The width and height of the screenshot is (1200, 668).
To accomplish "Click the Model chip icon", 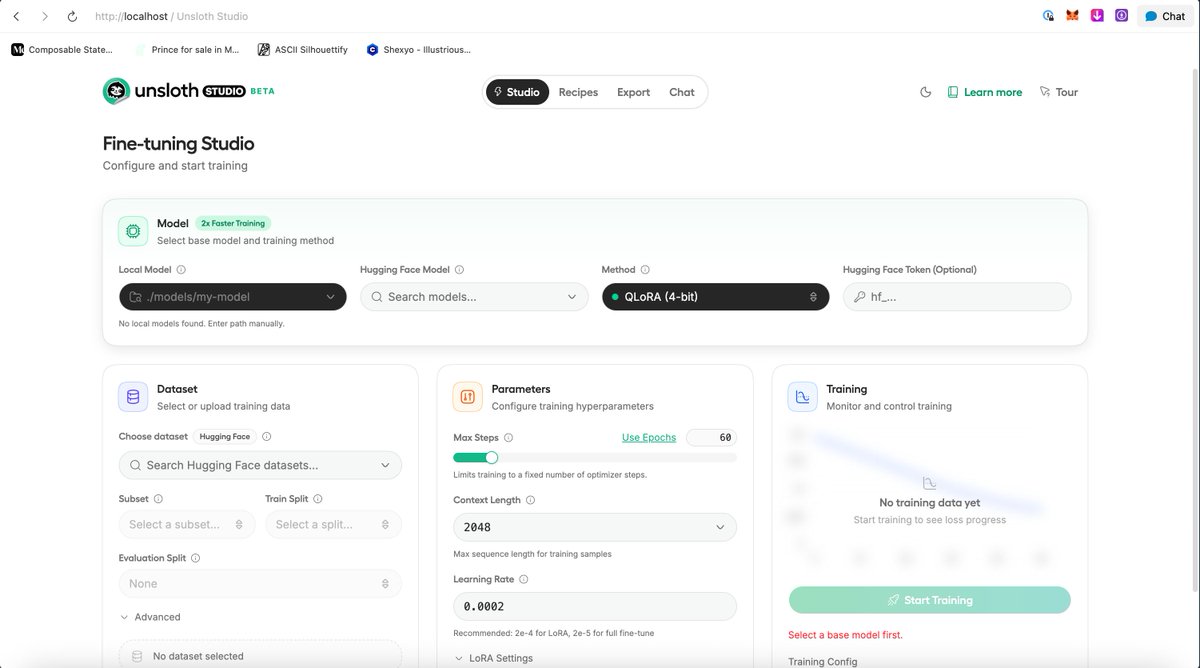I will 133,231.
